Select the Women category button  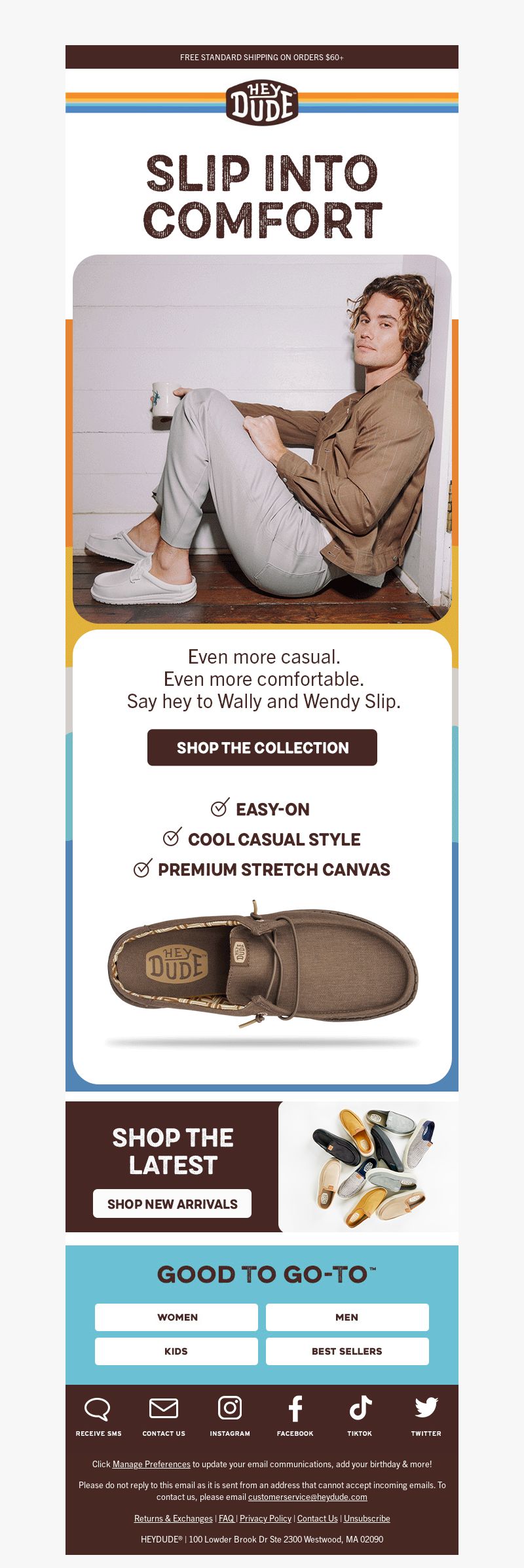[x=176, y=1317]
